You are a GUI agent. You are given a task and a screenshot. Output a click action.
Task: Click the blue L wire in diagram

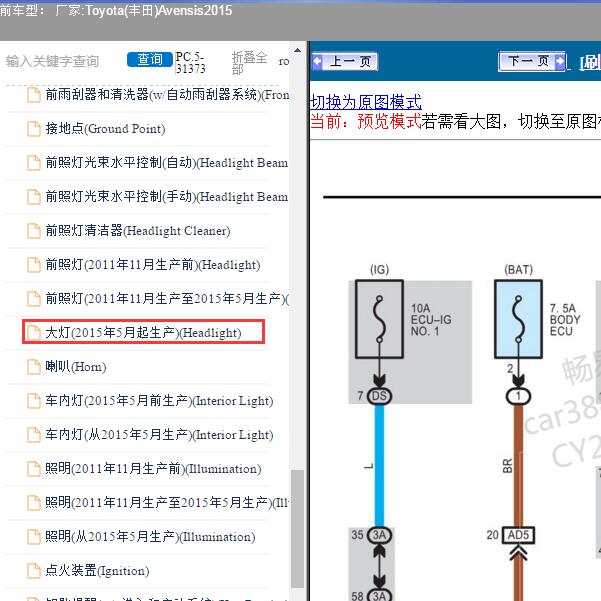pos(379,466)
